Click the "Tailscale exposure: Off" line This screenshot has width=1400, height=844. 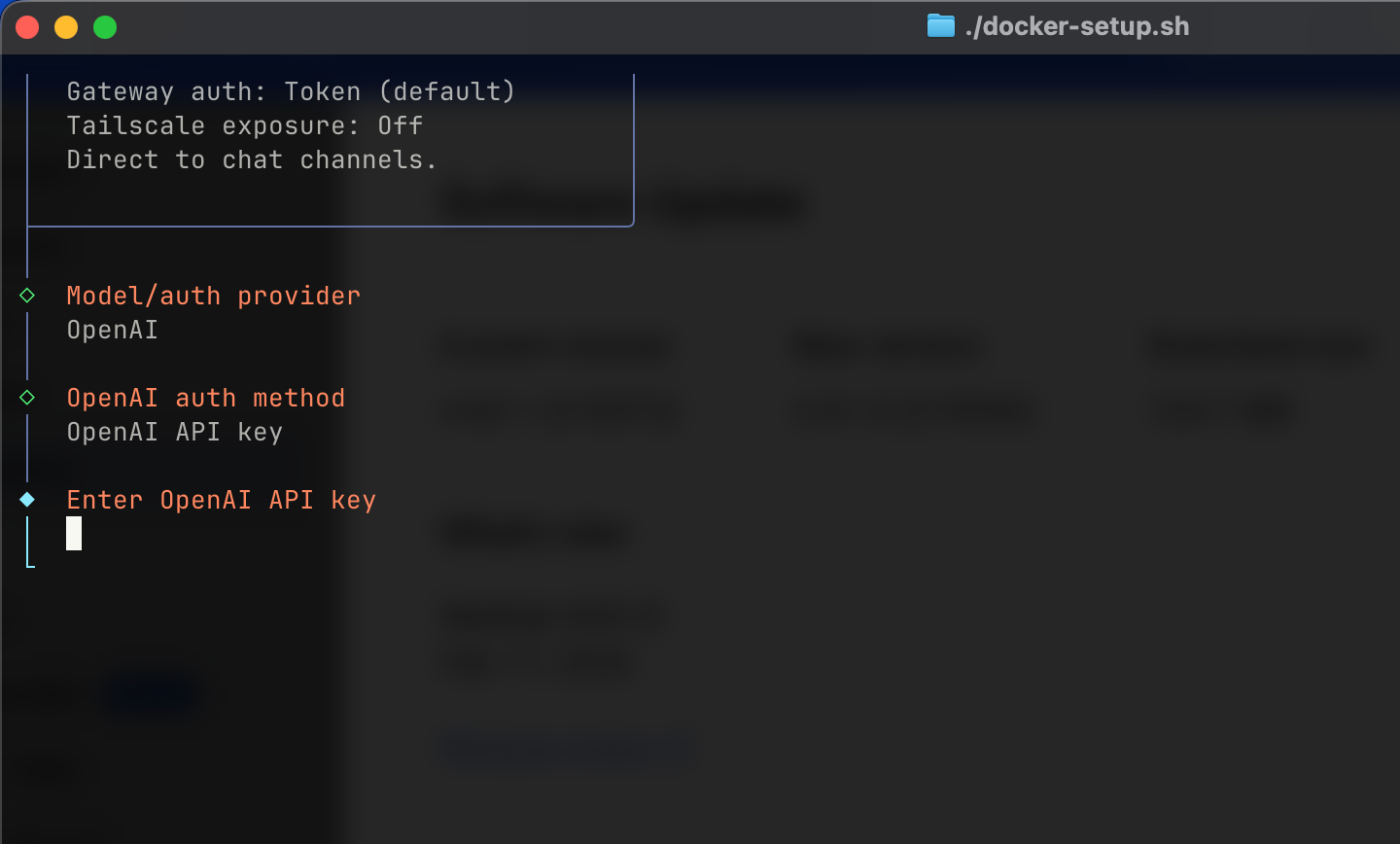coord(244,125)
